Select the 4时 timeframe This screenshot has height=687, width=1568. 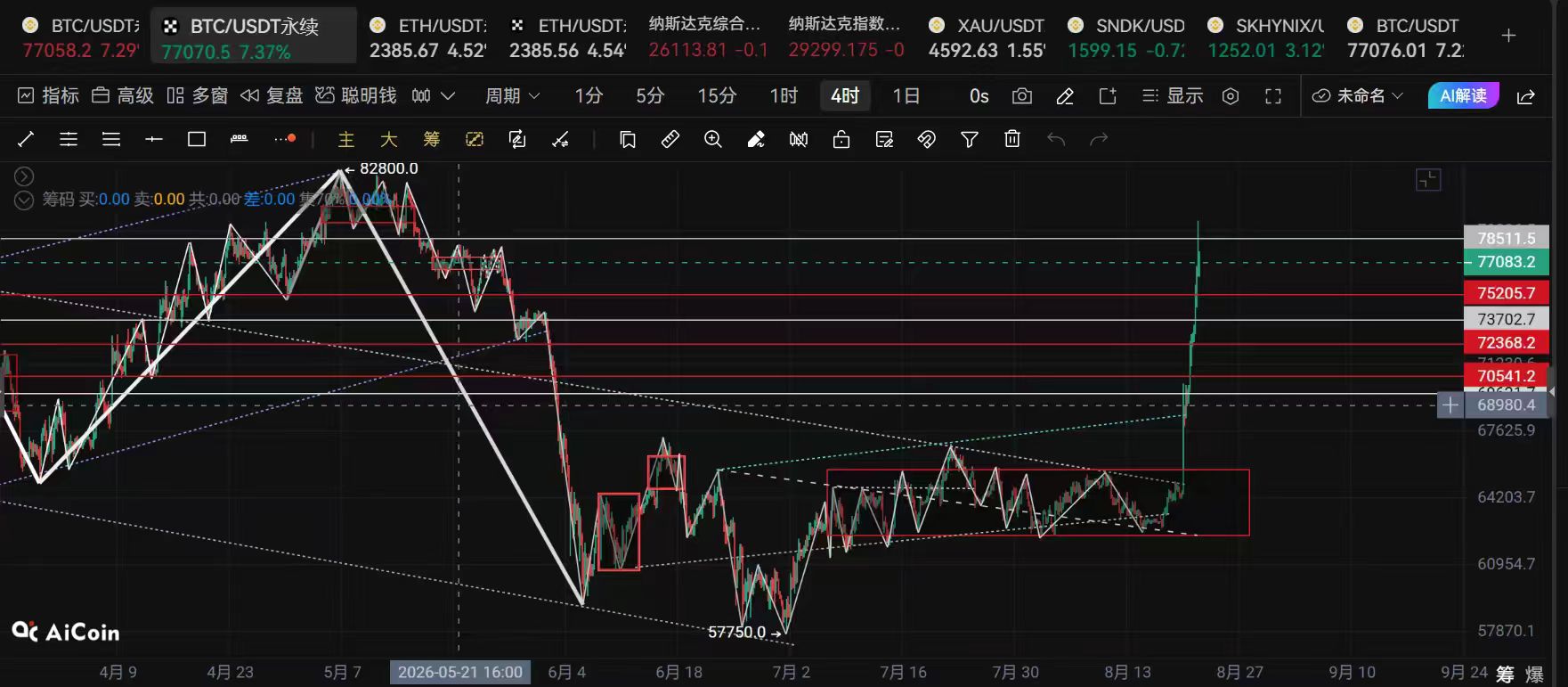pyautogui.click(x=845, y=95)
